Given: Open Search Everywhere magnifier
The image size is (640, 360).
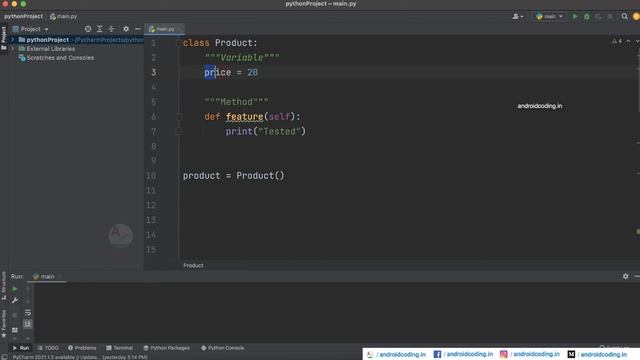Looking at the screenshot, I should coord(624,17).
